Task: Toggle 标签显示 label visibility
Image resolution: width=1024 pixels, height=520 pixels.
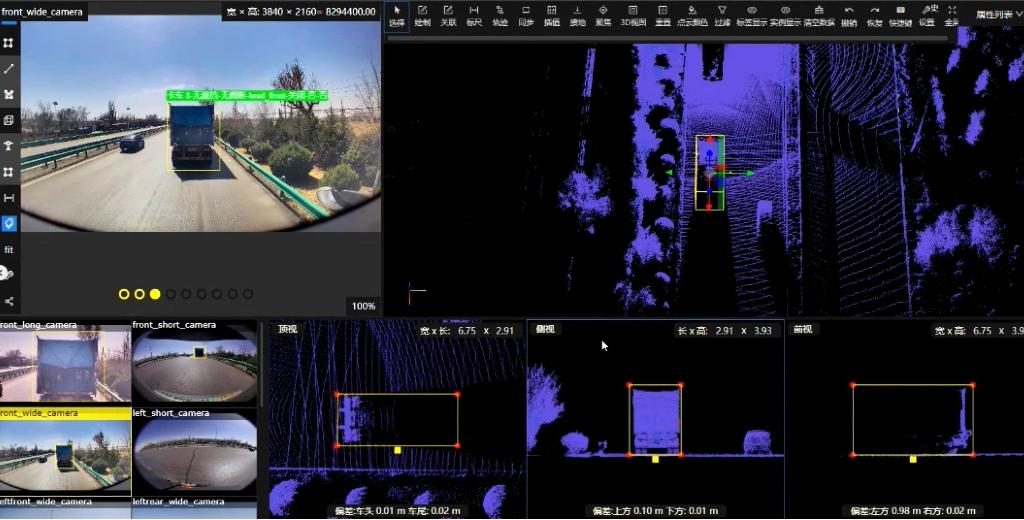Action: pos(752,16)
